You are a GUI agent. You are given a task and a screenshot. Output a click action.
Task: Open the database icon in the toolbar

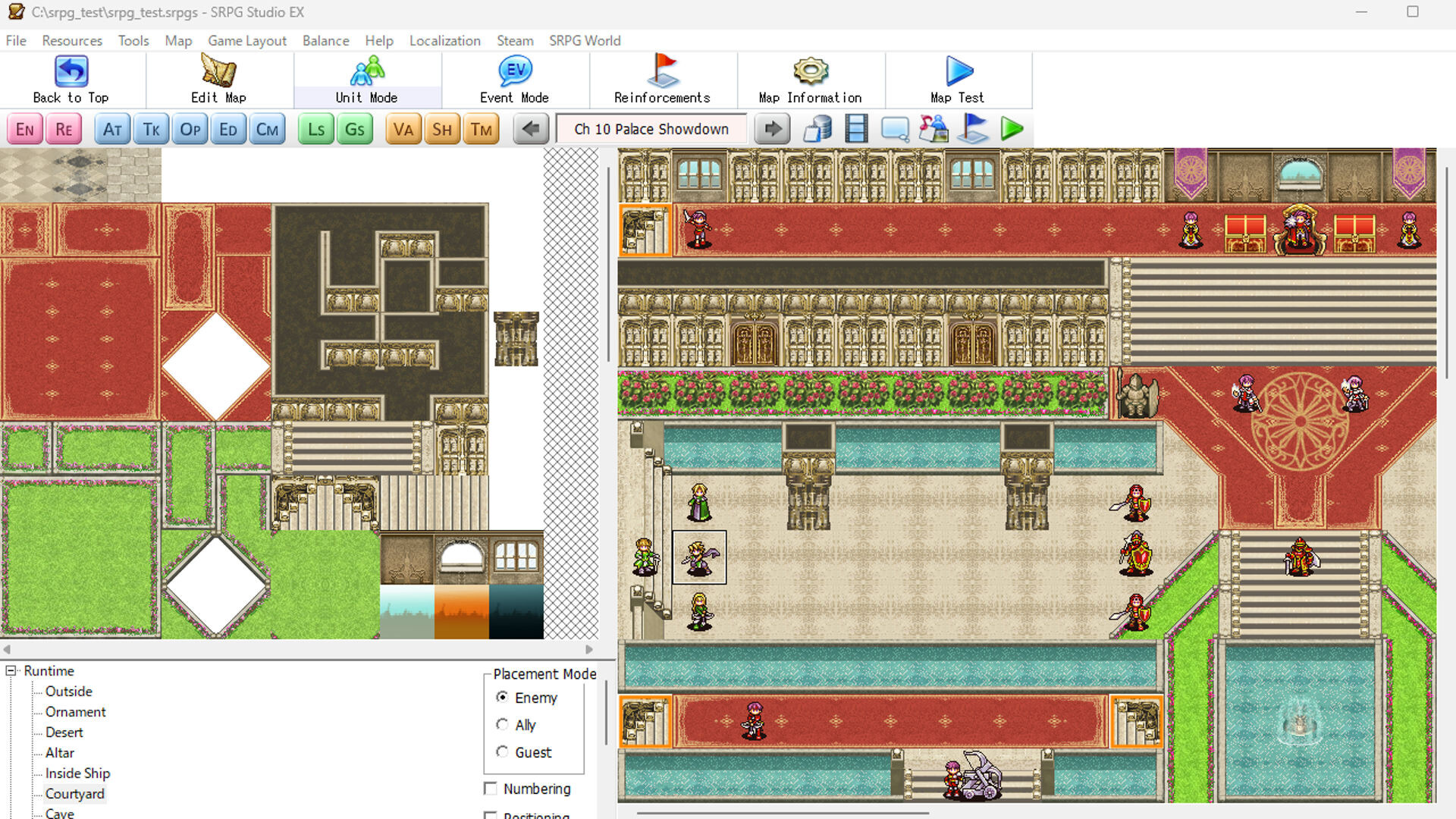point(819,128)
